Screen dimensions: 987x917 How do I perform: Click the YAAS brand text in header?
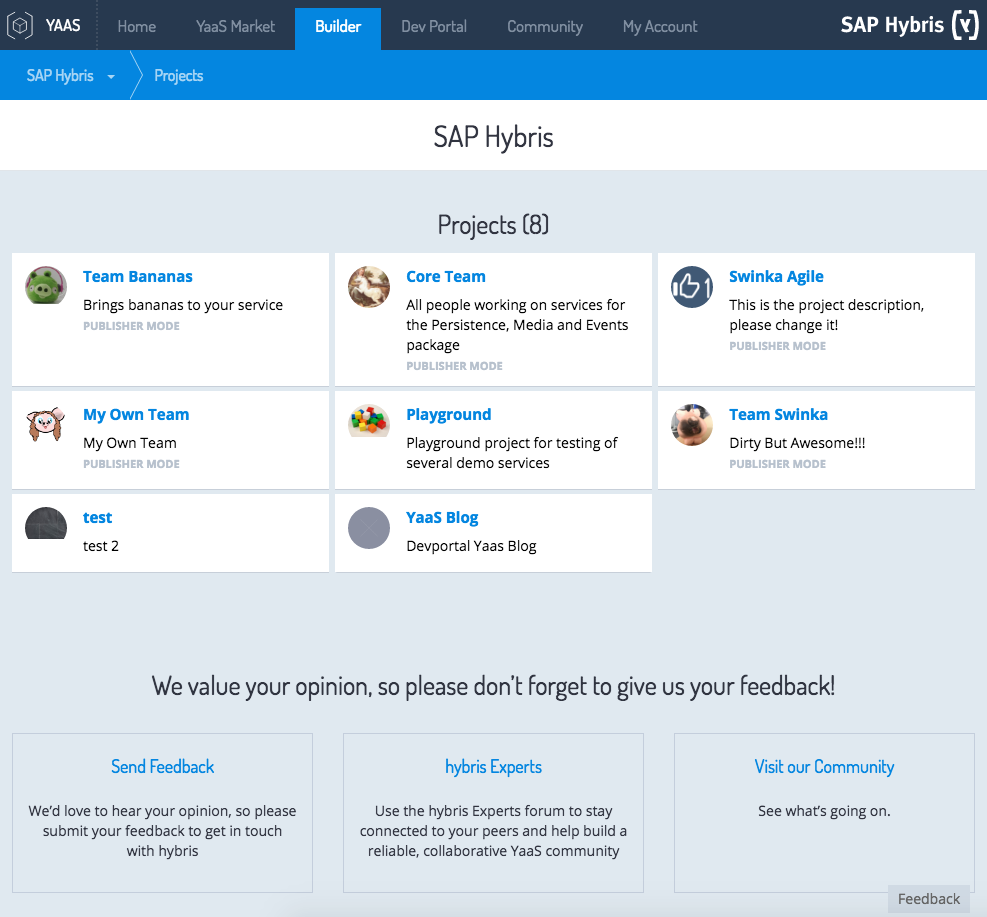click(63, 25)
